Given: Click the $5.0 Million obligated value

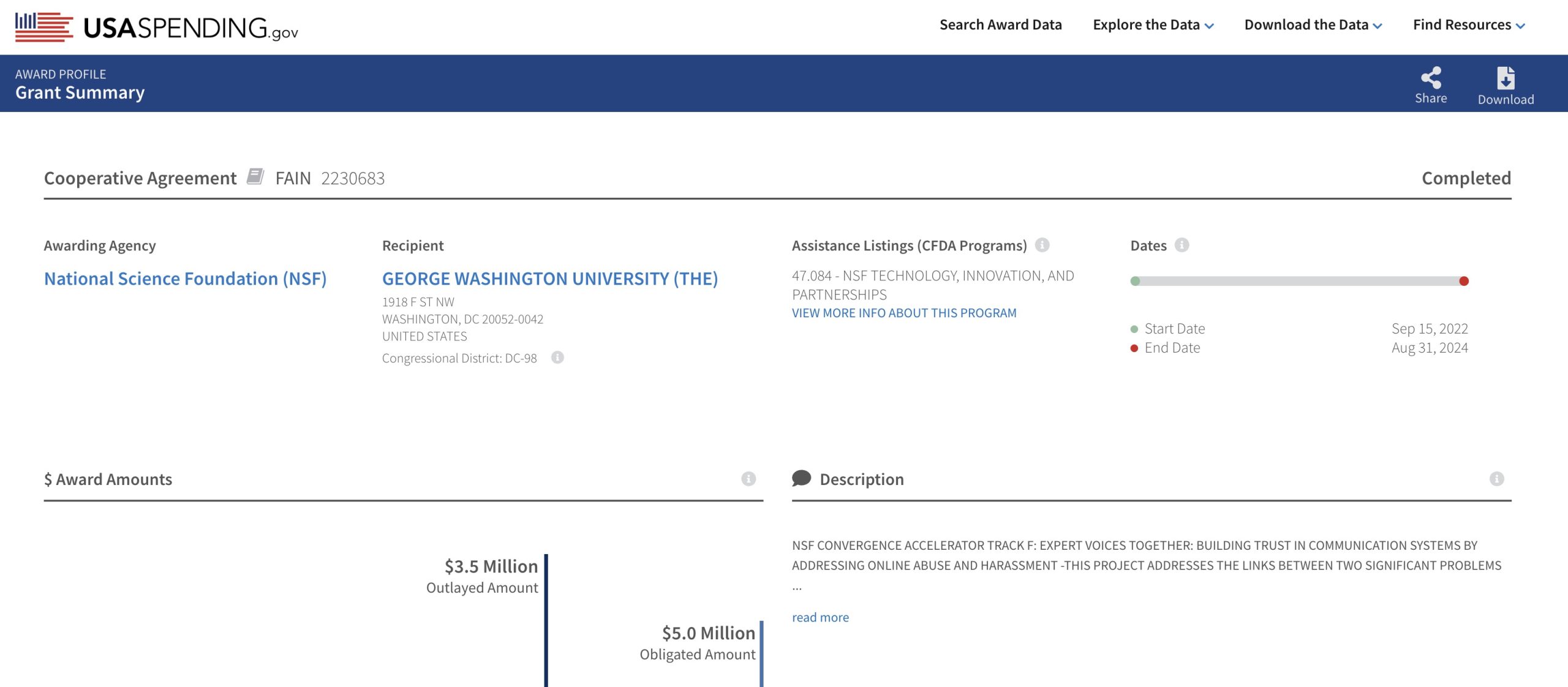Looking at the screenshot, I should tap(708, 633).
